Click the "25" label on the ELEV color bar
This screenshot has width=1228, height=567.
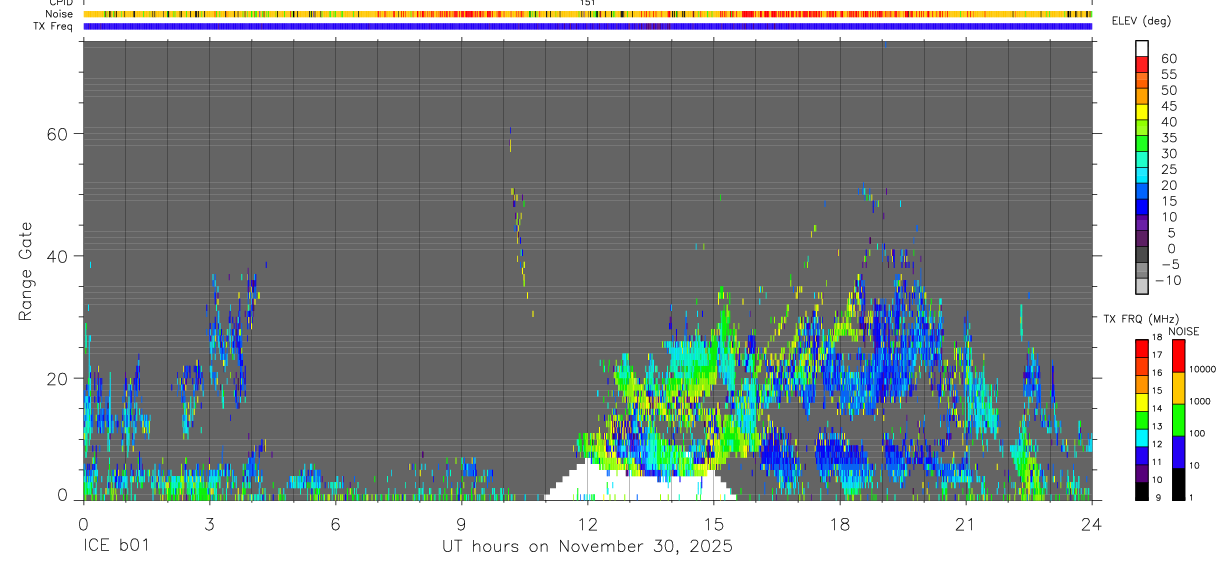pyautogui.click(x=1167, y=170)
